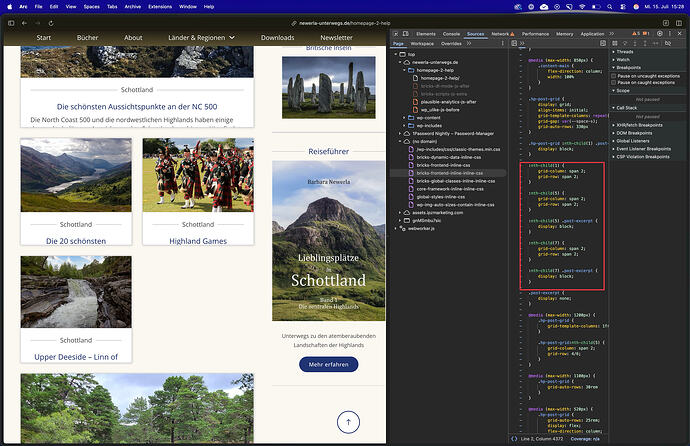Reload the page with the refresh icon
The width and height of the screenshot is (690, 446).
coord(51,23)
